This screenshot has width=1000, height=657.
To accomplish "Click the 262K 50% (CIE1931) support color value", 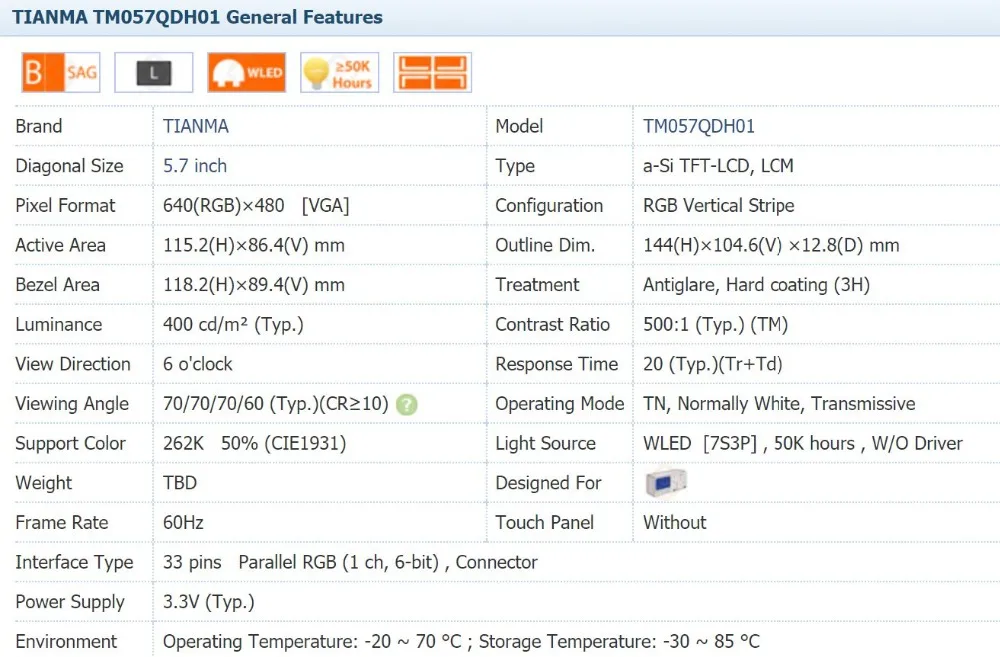I will [x=254, y=443].
